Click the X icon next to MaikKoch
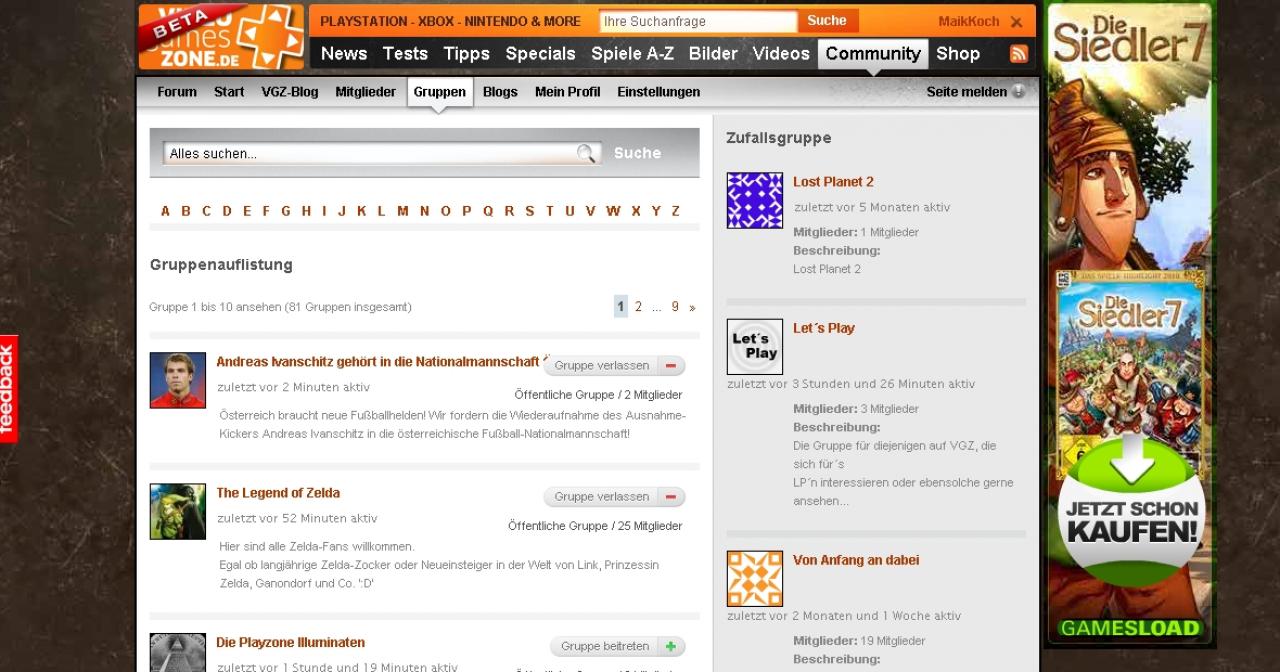Screen dimensions: 1280x672 tap(1016, 22)
